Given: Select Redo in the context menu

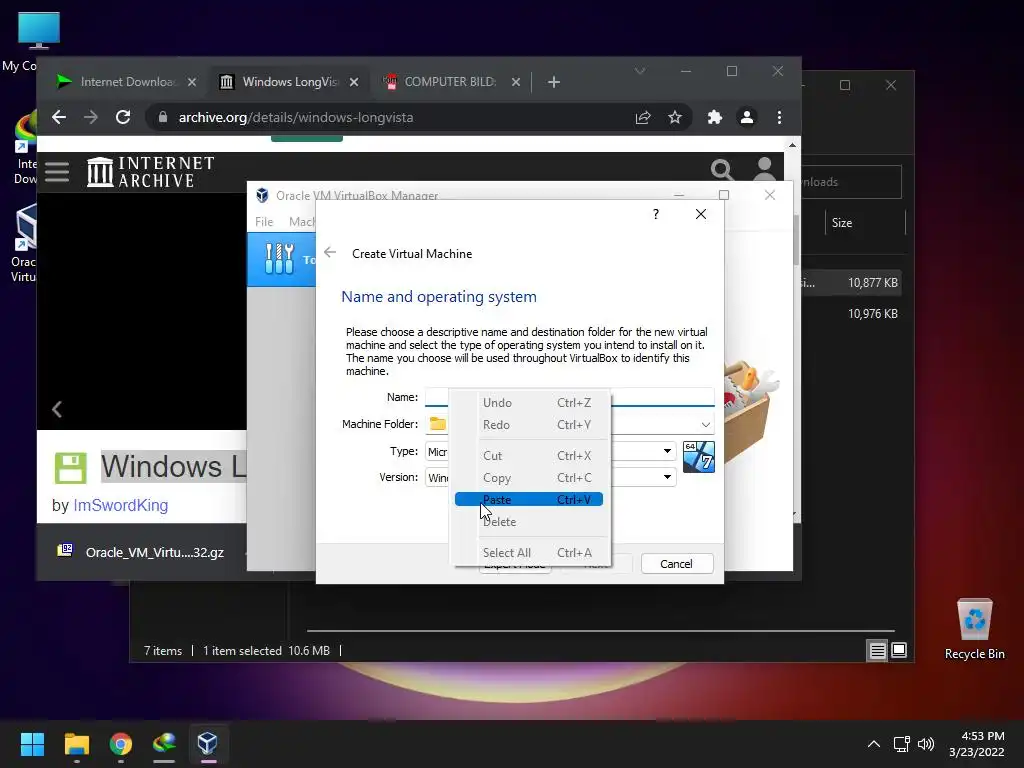Looking at the screenshot, I should tap(528, 424).
